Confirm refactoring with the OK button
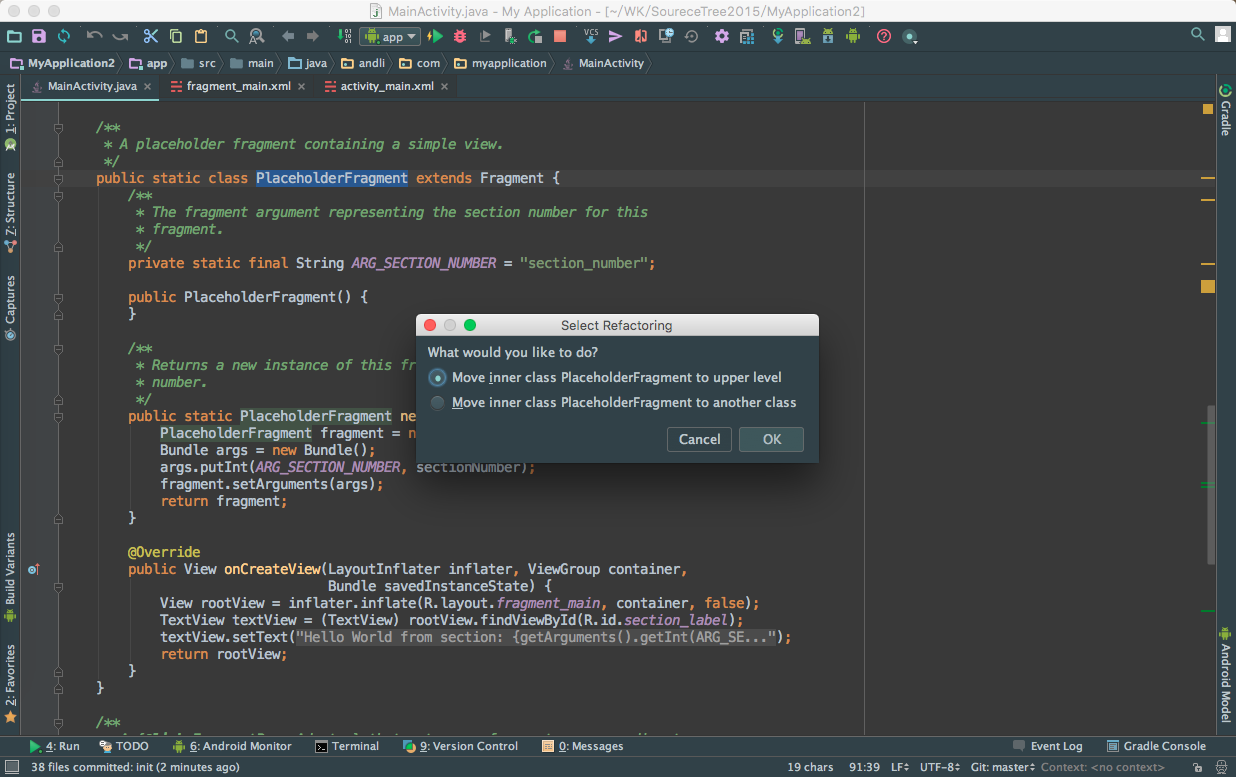The height and width of the screenshot is (777, 1236). point(771,439)
